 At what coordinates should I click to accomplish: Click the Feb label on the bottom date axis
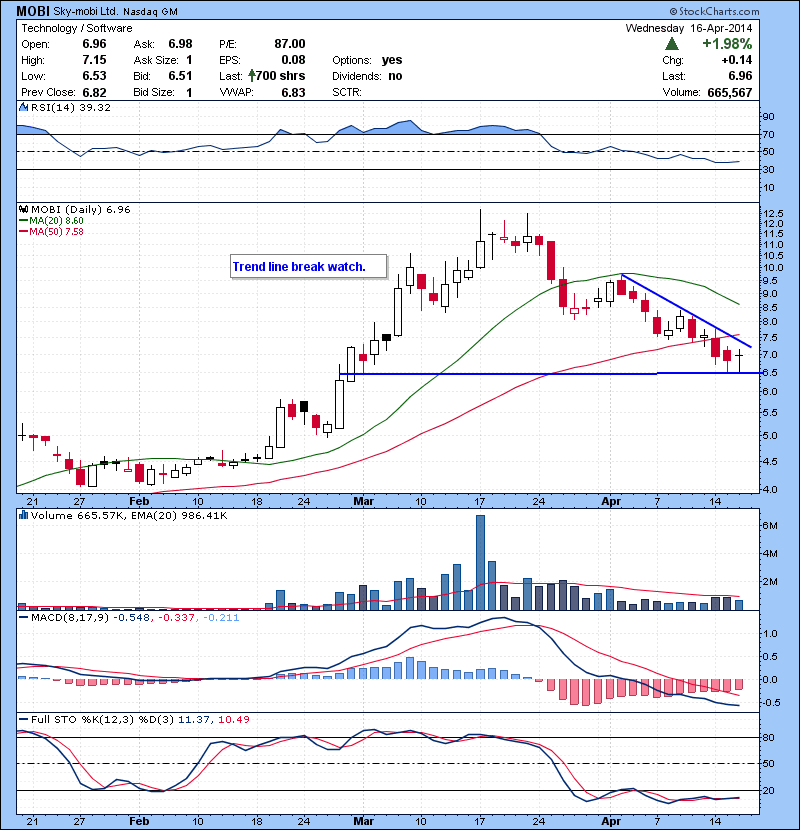point(139,821)
